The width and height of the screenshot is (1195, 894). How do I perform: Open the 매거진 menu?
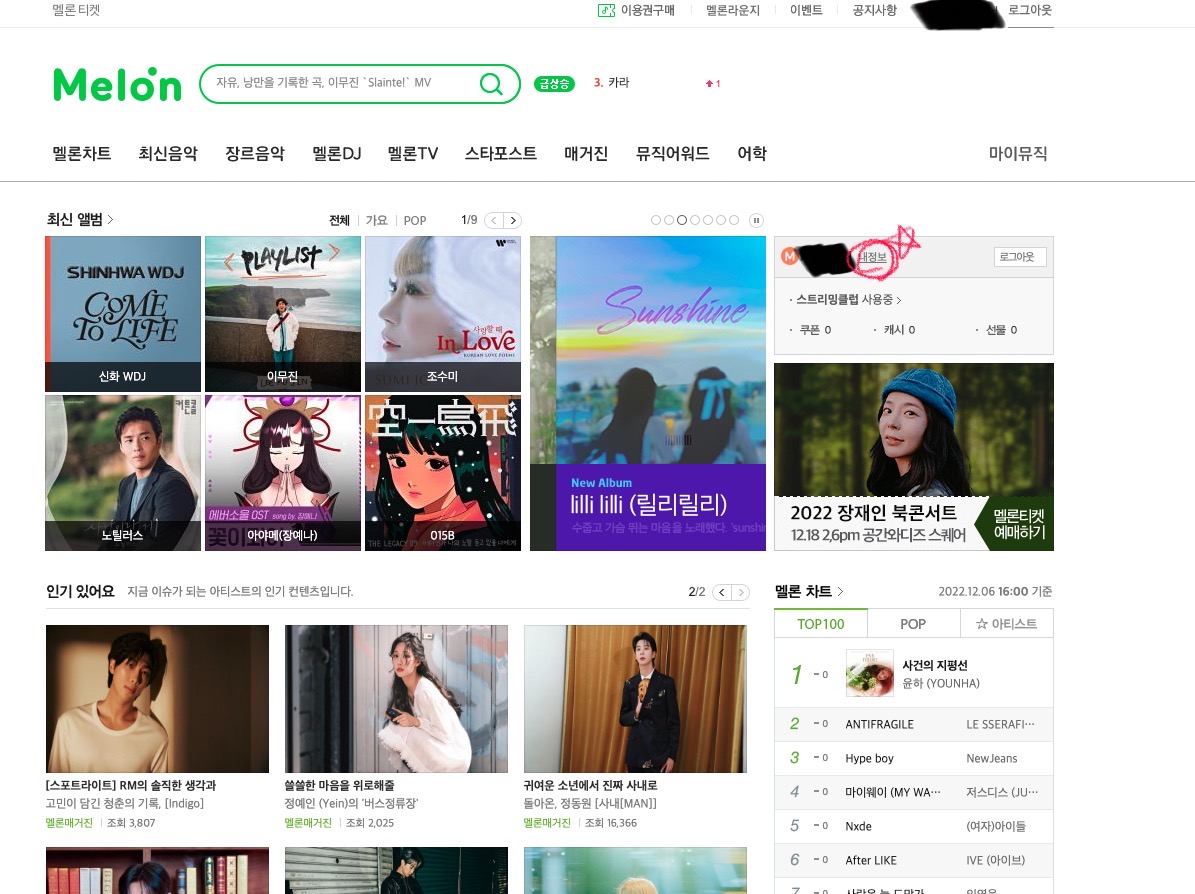click(x=585, y=153)
